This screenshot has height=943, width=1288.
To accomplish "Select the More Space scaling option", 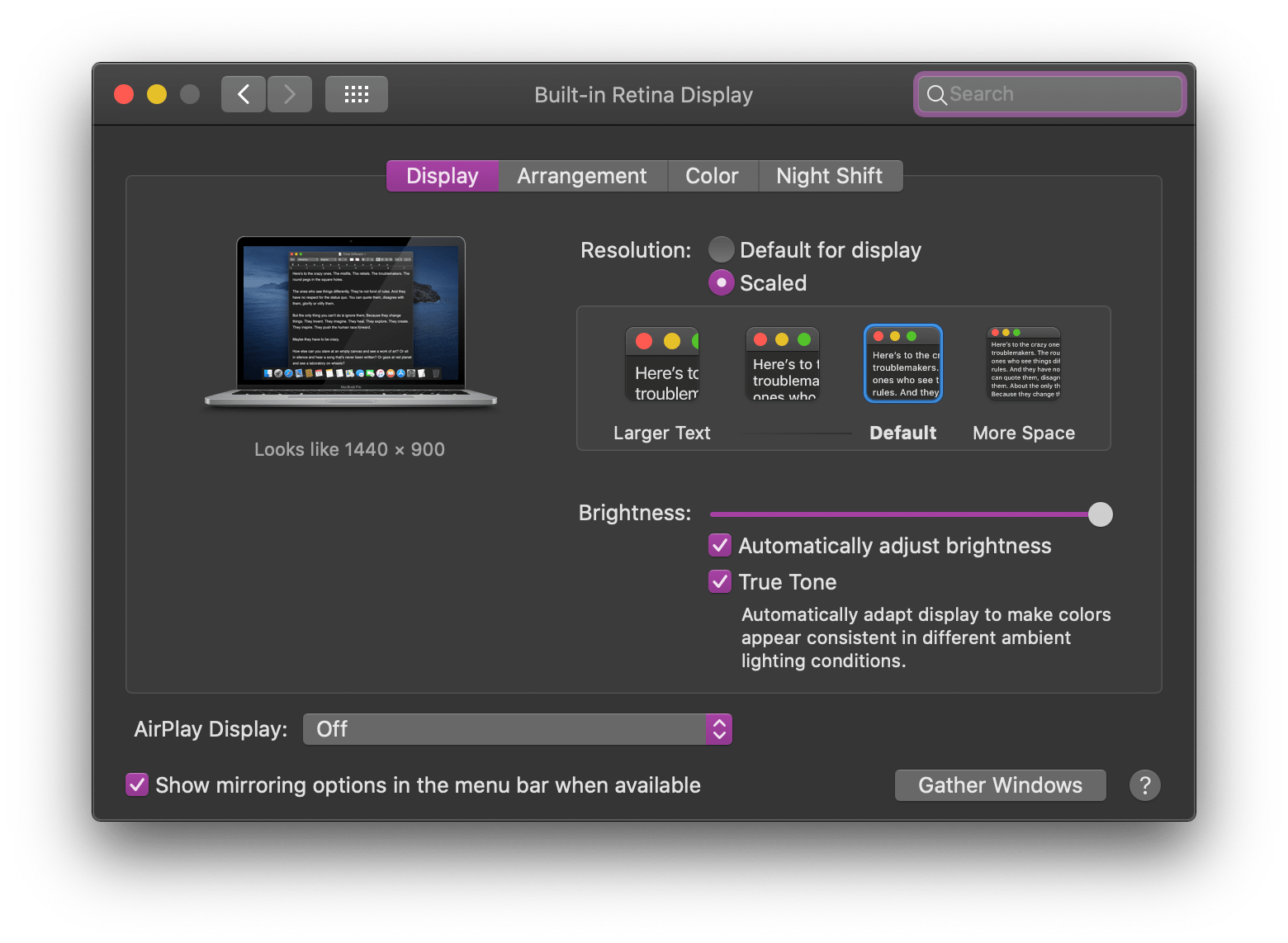I will [x=1023, y=363].
